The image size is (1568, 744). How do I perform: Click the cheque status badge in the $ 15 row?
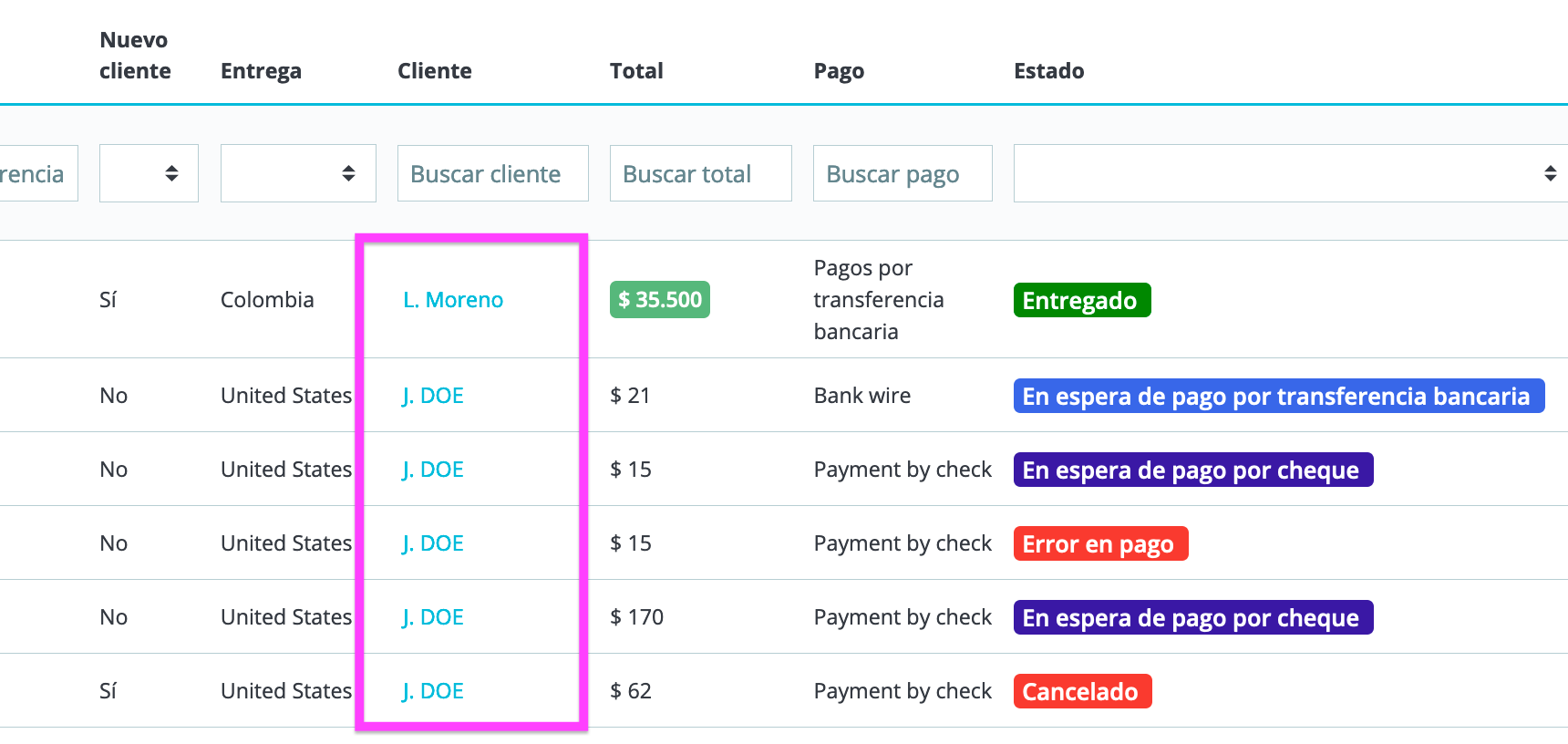click(x=1193, y=470)
